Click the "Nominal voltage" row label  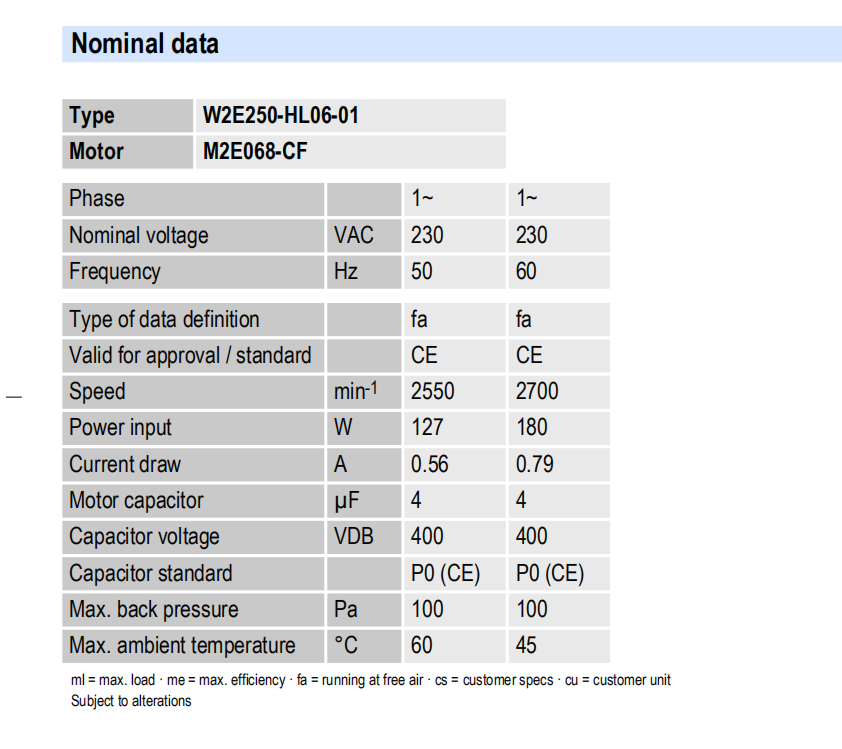coord(139,236)
